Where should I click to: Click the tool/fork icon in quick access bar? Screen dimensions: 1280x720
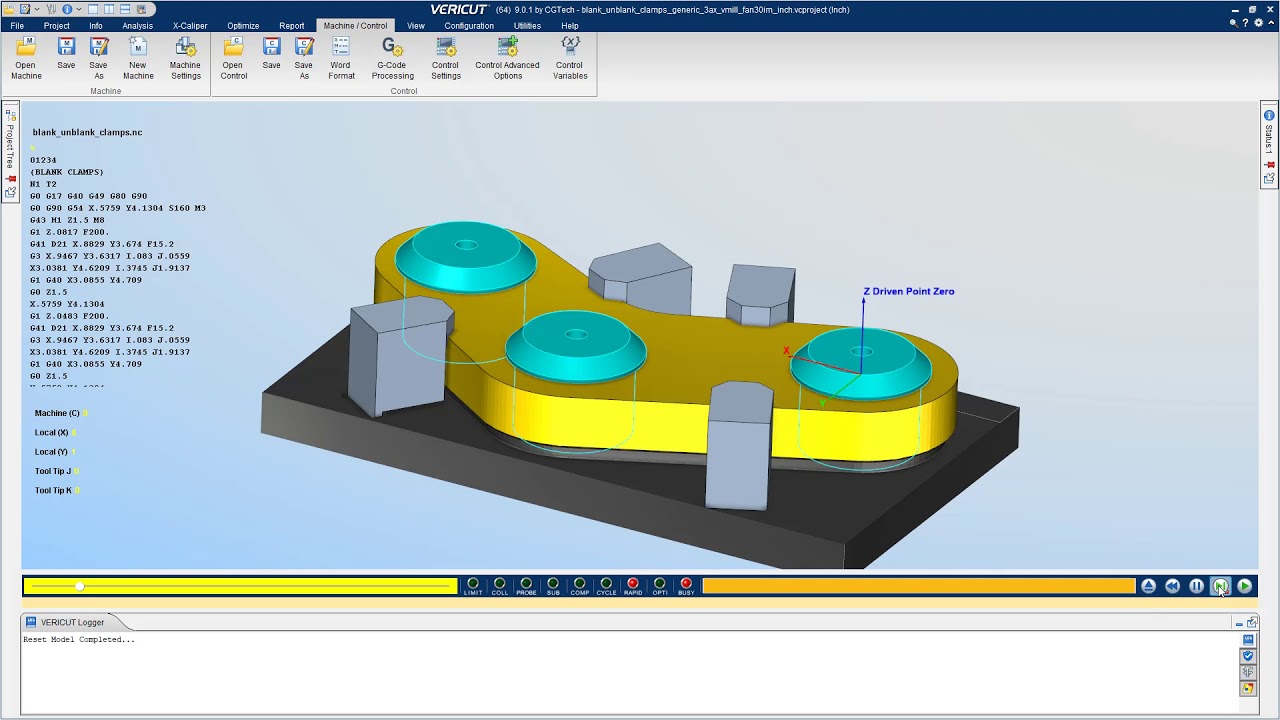[x=52, y=9]
